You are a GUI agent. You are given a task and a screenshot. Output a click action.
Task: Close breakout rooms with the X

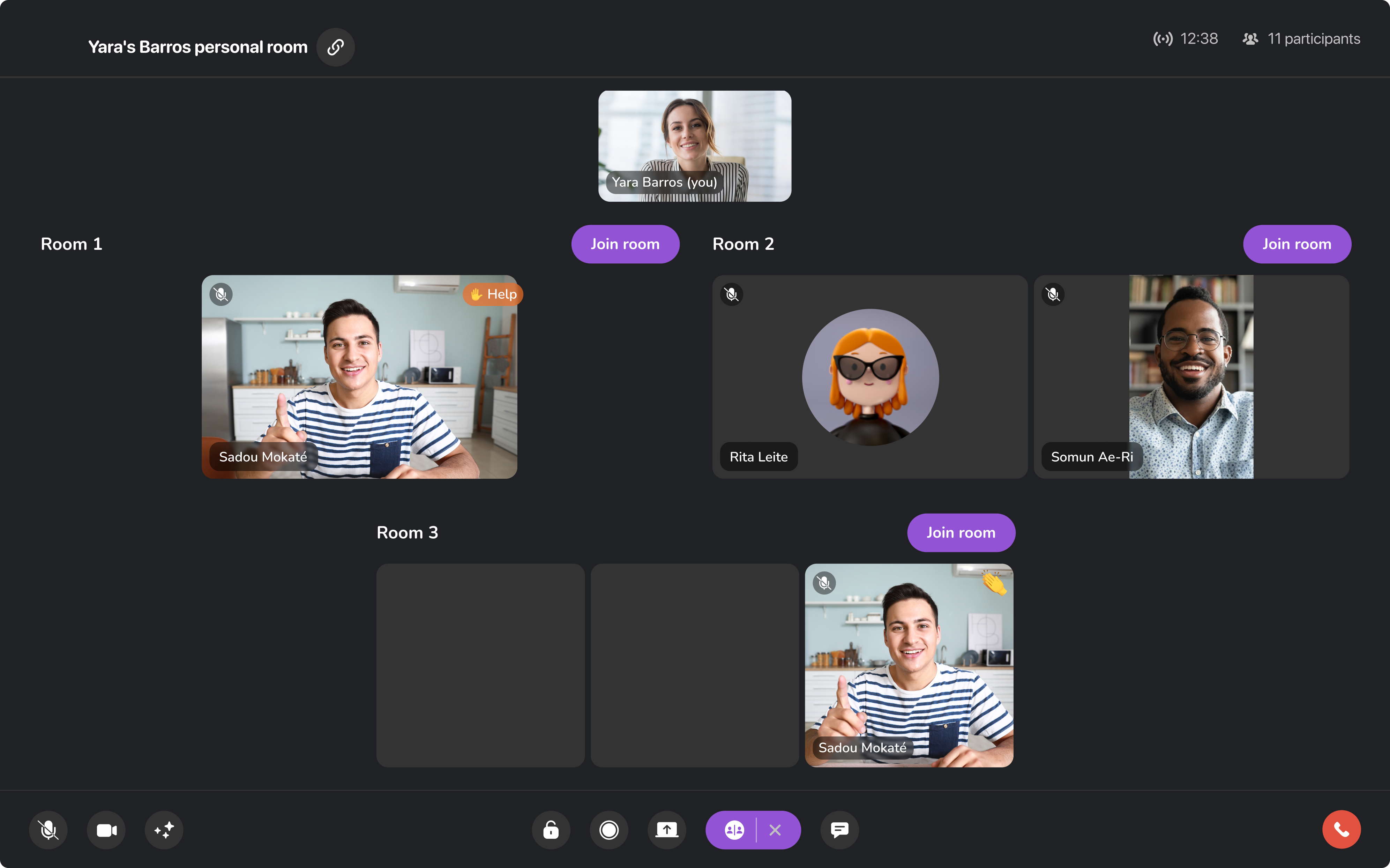click(x=775, y=830)
